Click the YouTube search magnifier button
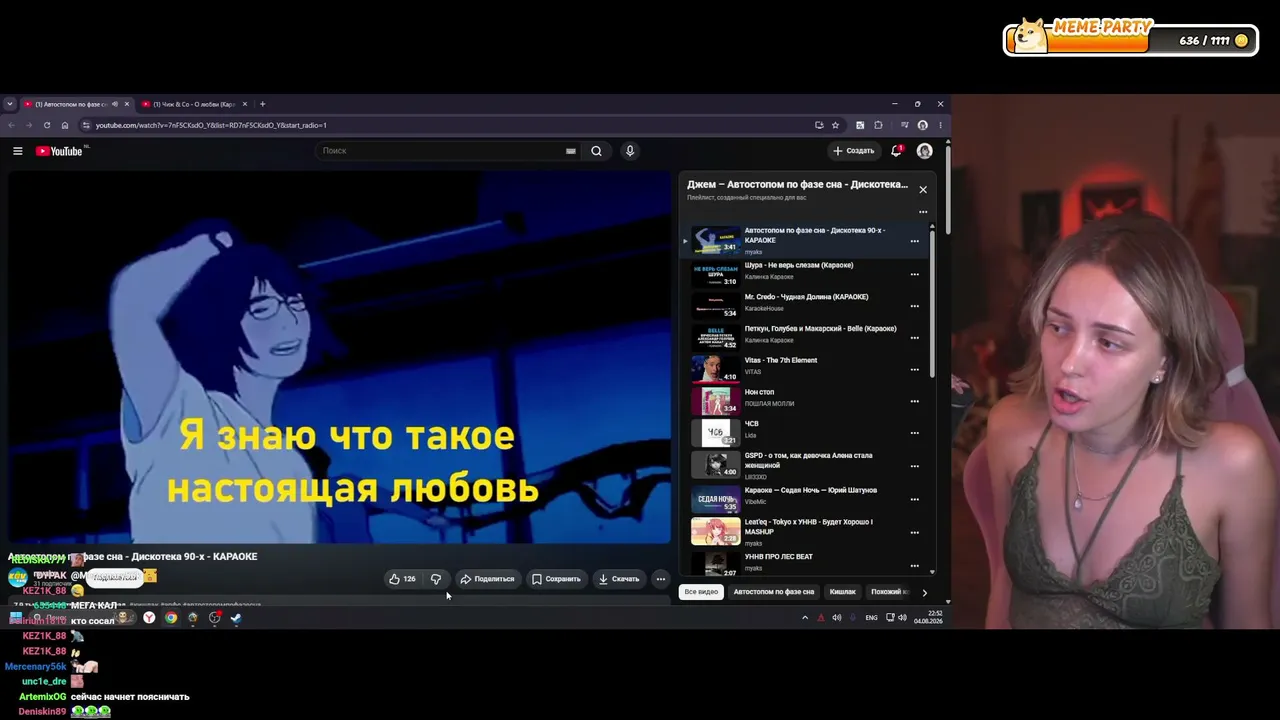The width and height of the screenshot is (1280, 720). pos(596,151)
